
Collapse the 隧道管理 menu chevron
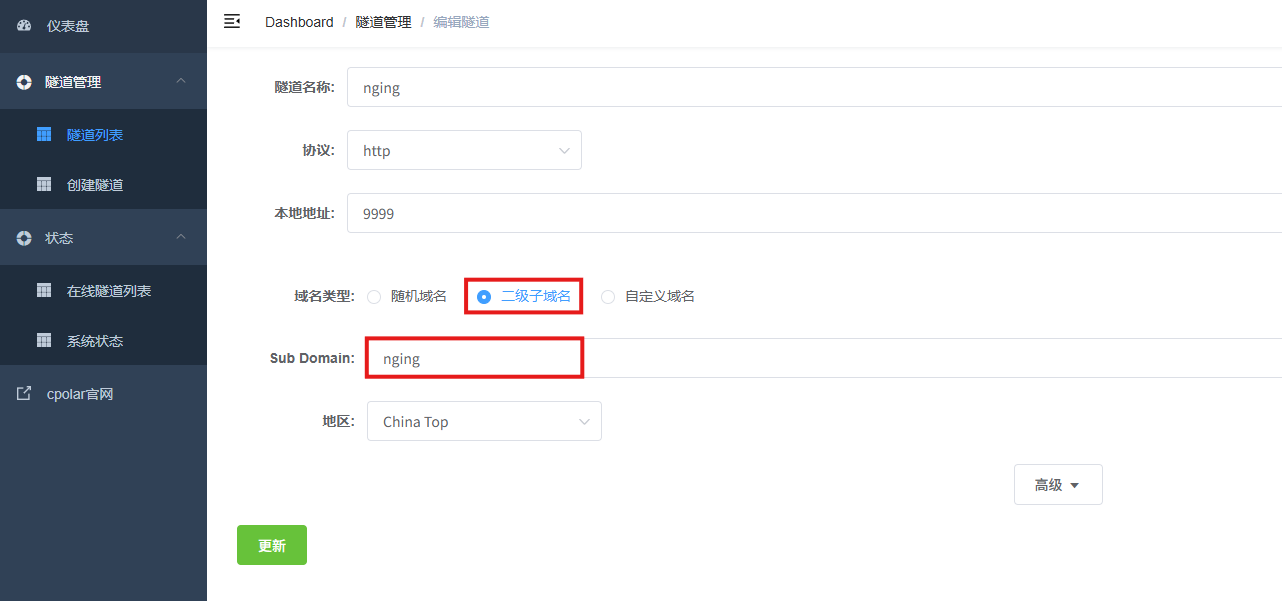(x=181, y=82)
